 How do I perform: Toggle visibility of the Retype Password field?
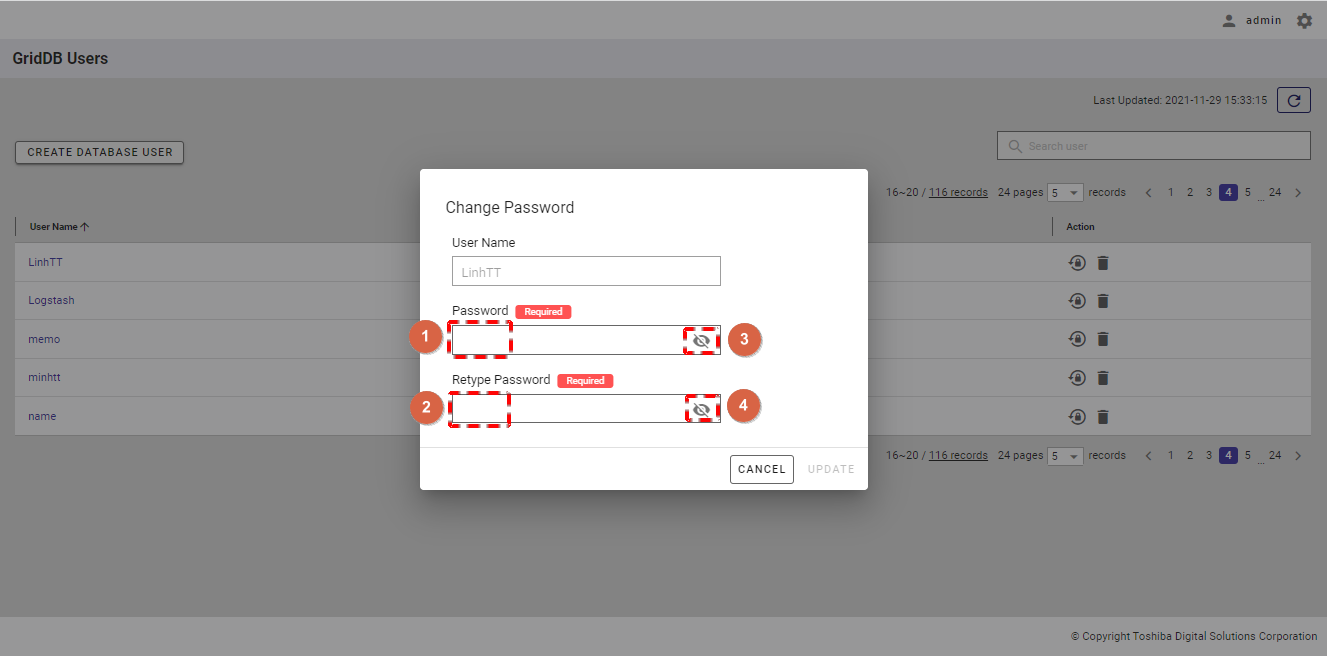(x=702, y=409)
